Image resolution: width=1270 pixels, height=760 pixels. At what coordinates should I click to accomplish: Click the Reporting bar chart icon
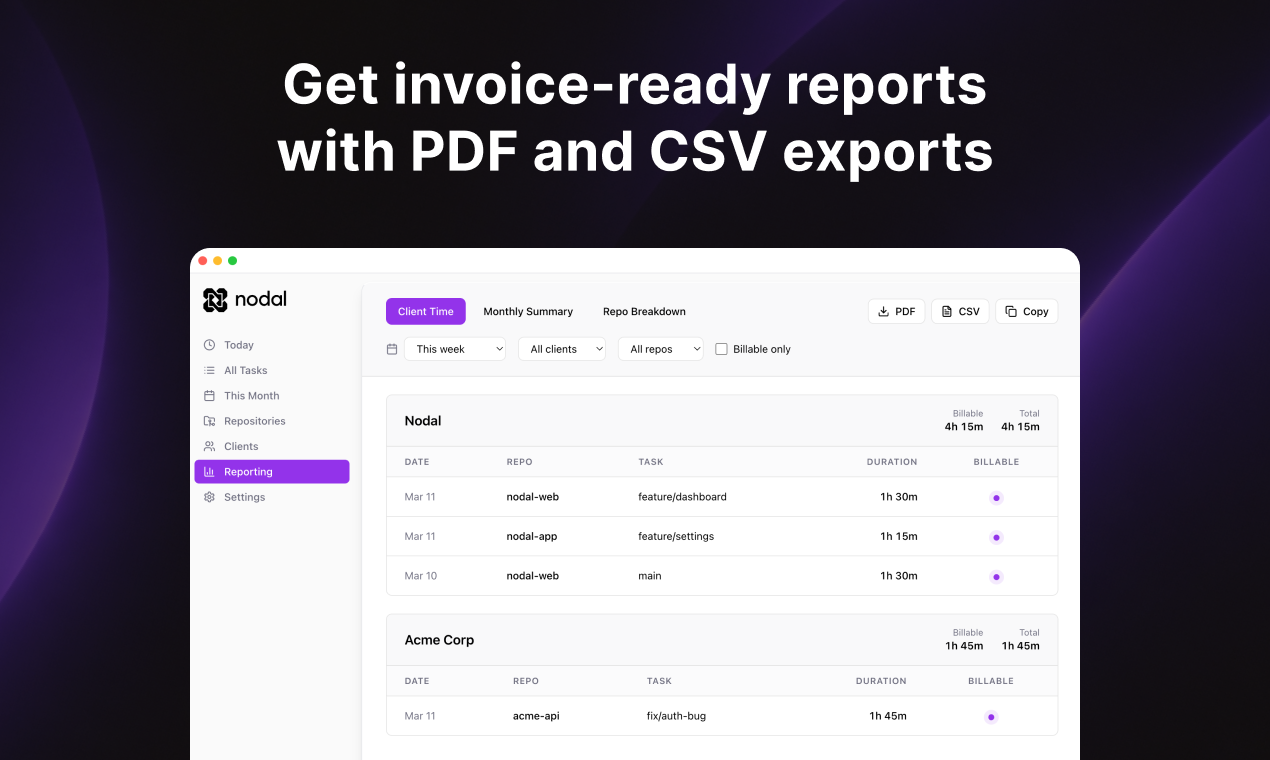coord(209,472)
